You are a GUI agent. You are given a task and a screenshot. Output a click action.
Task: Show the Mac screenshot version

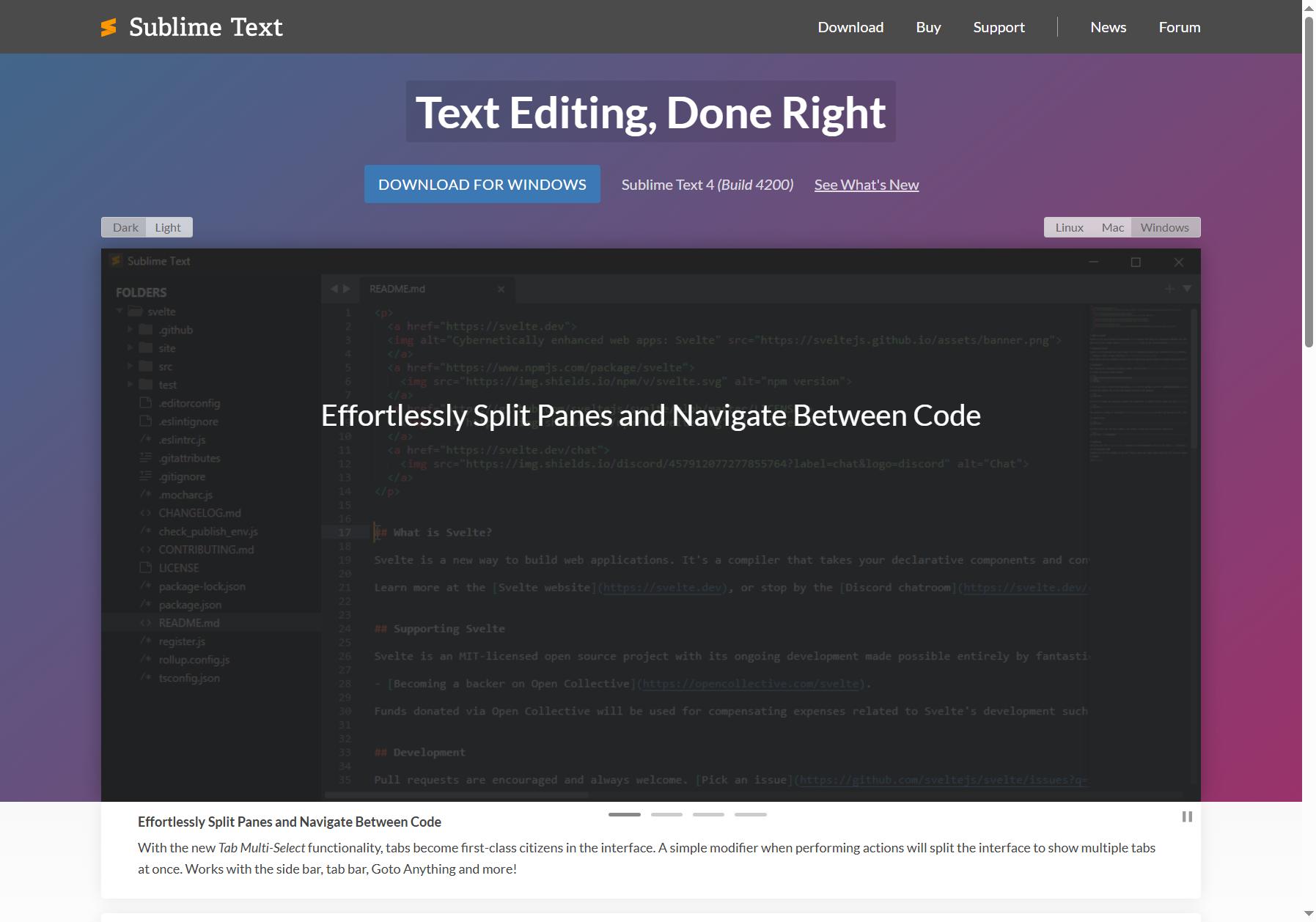pos(1112,227)
